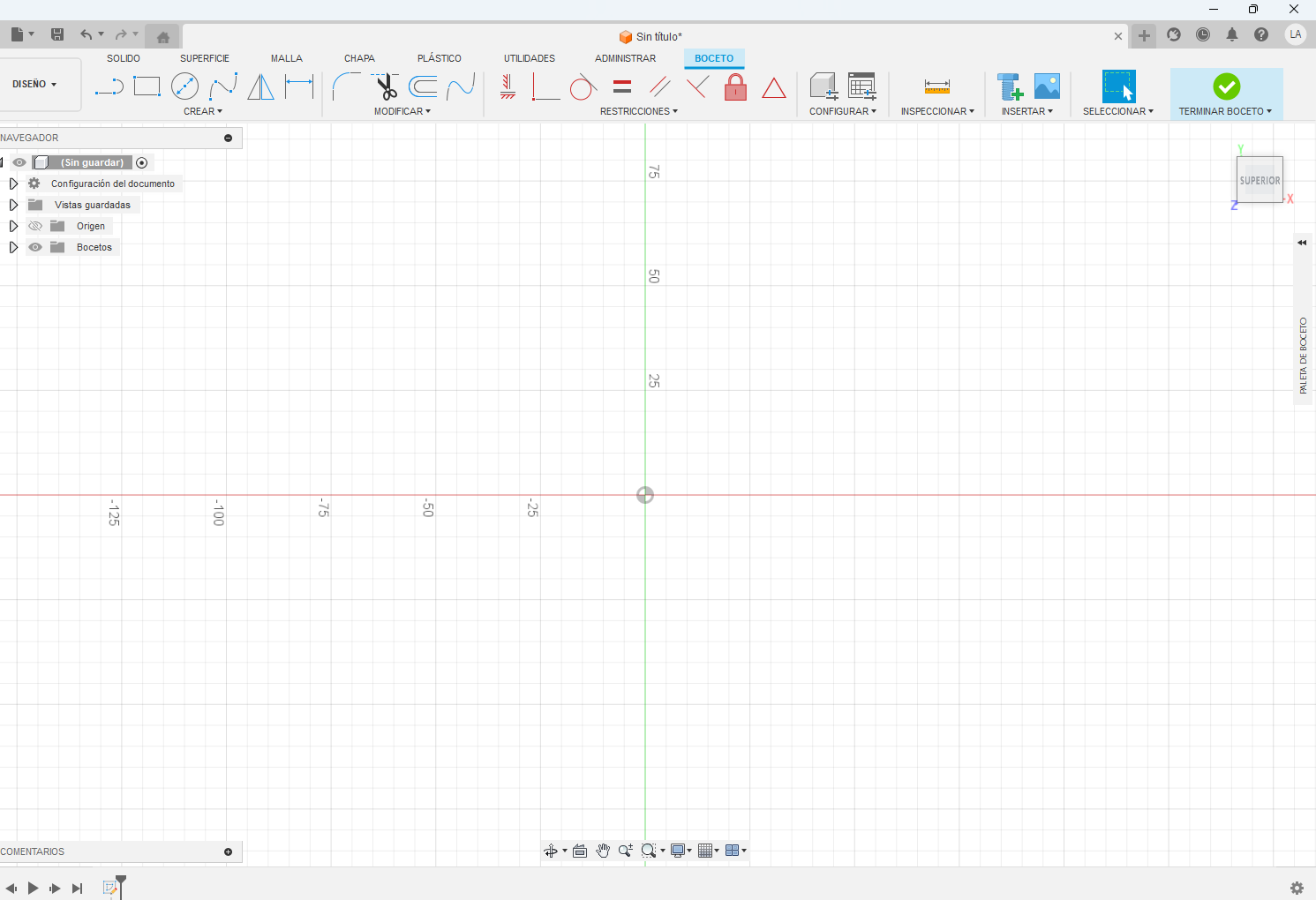Apply the Tangent constraint
This screenshot has height=900, width=1316.
click(x=583, y=86)
